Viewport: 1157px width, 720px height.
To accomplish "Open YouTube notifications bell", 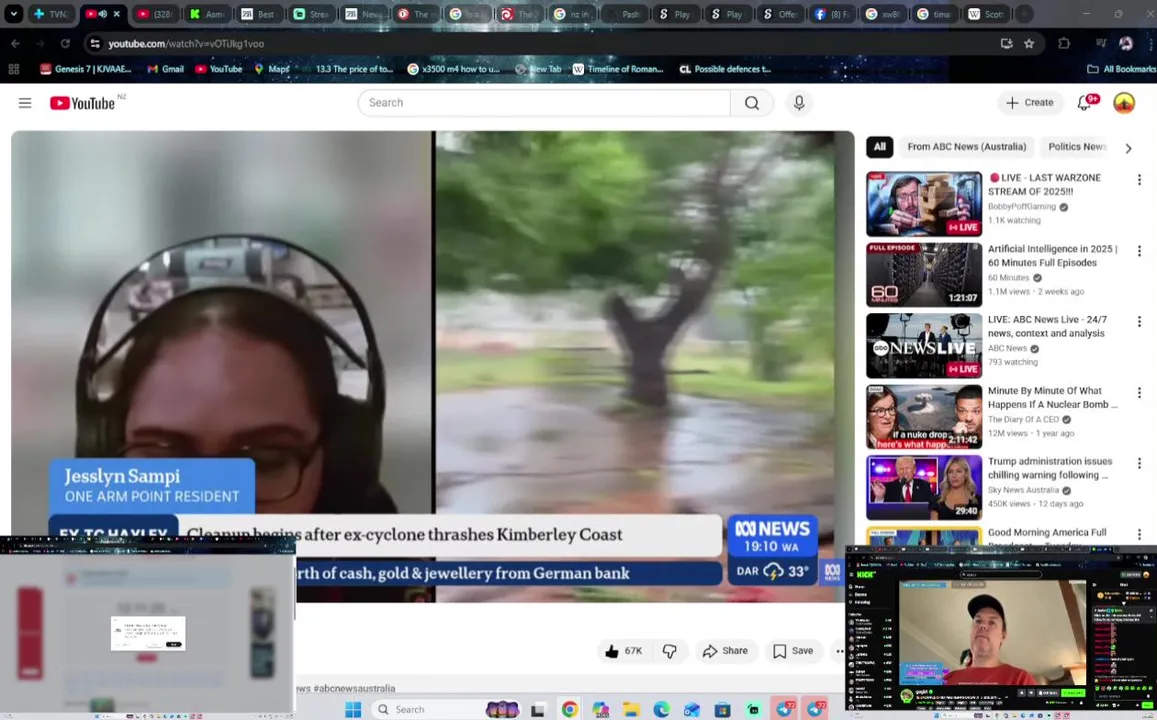I will (x=1084, y=103).
